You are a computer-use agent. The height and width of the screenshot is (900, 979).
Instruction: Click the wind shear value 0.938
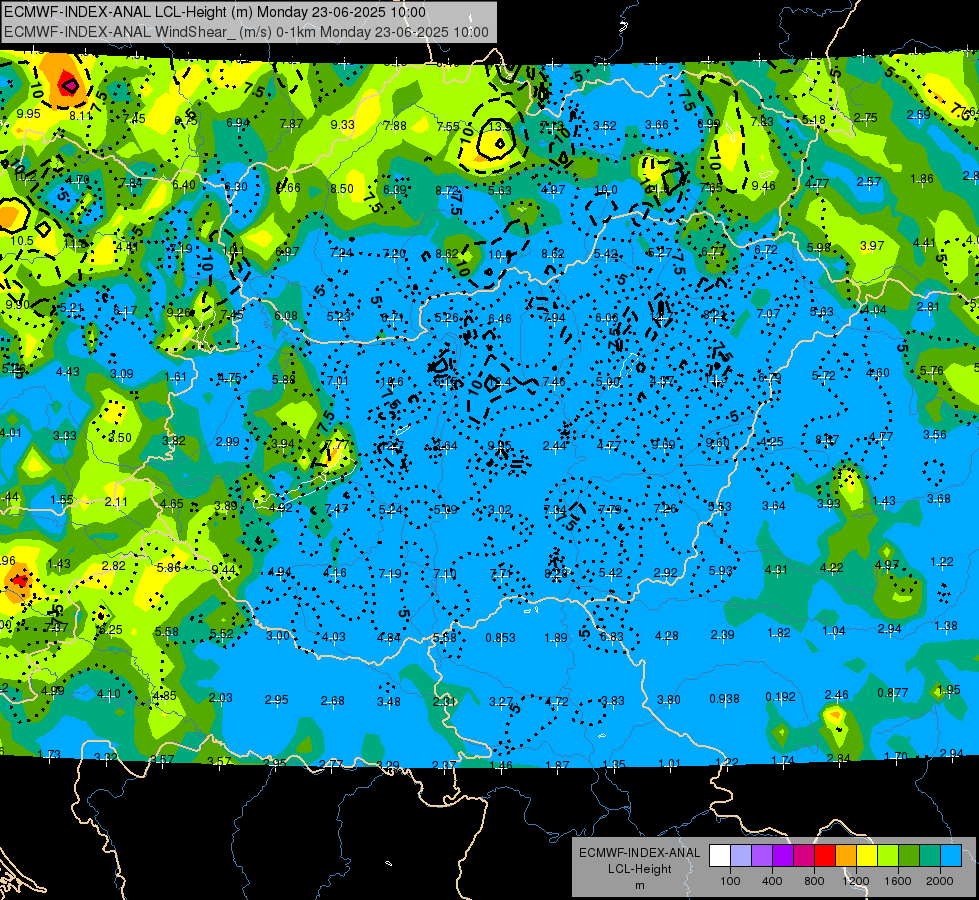click(x=724, y=698)
